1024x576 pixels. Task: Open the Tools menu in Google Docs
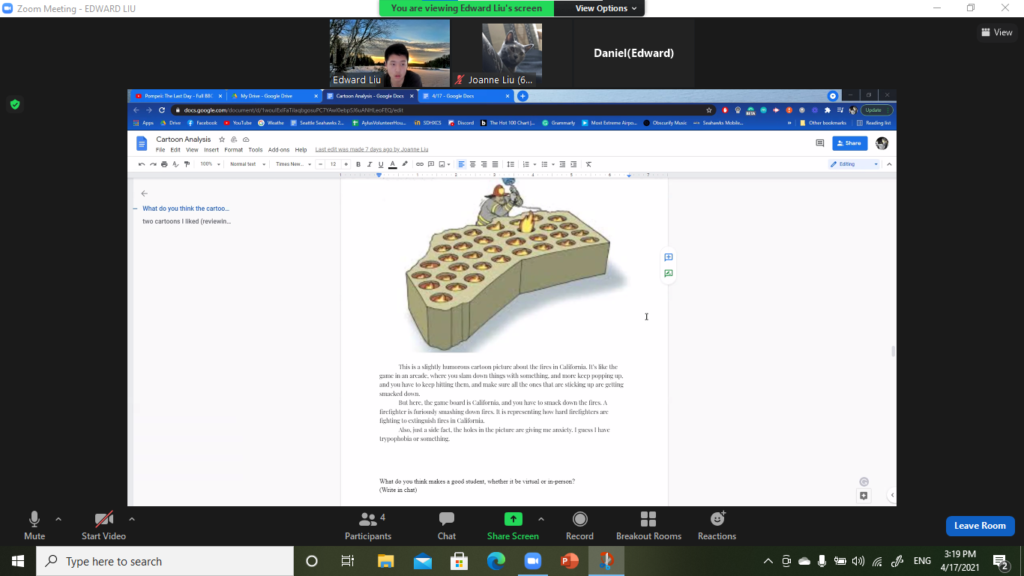coord(255,150)
